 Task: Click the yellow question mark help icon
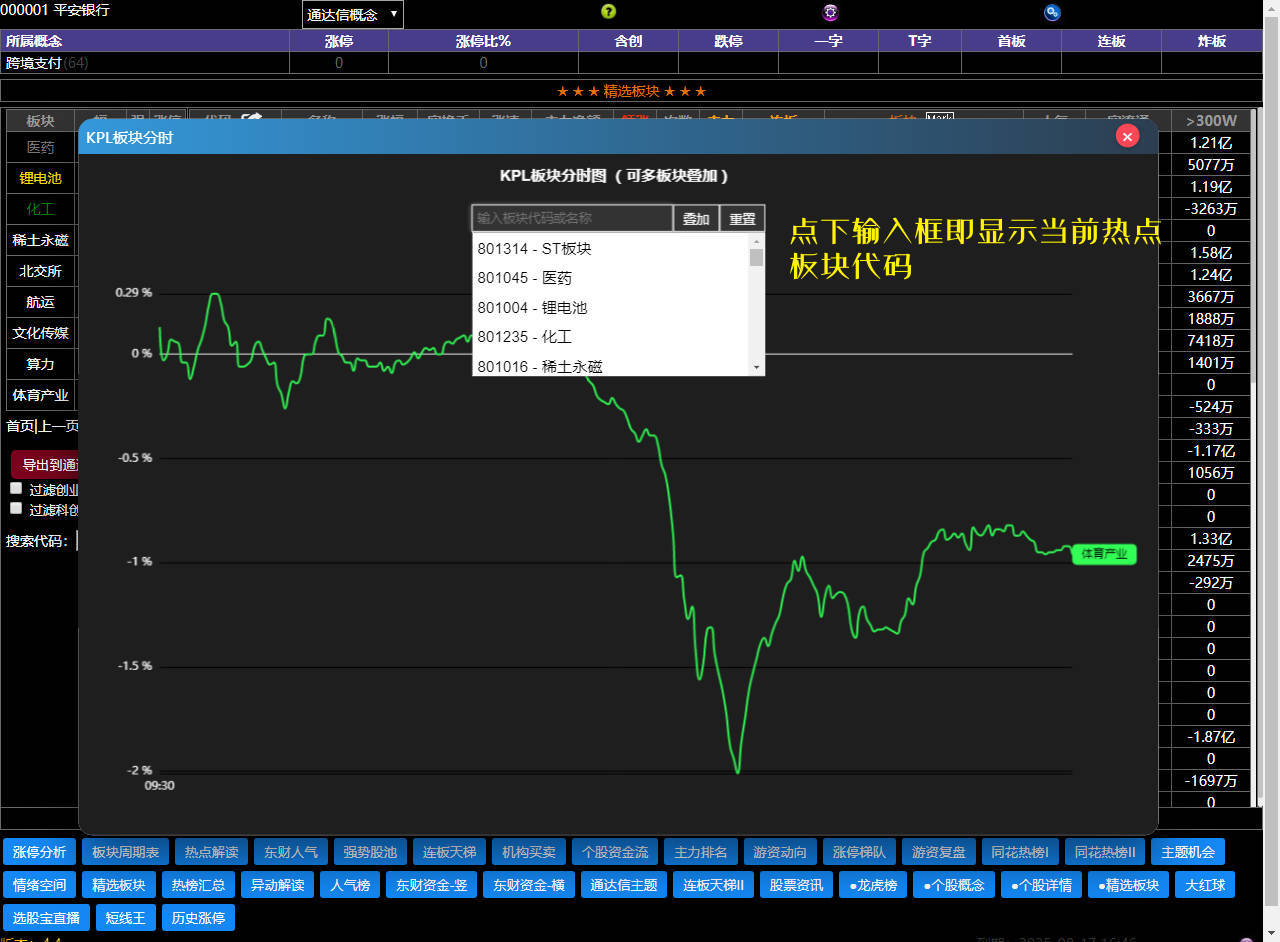[x=608, y=12]
